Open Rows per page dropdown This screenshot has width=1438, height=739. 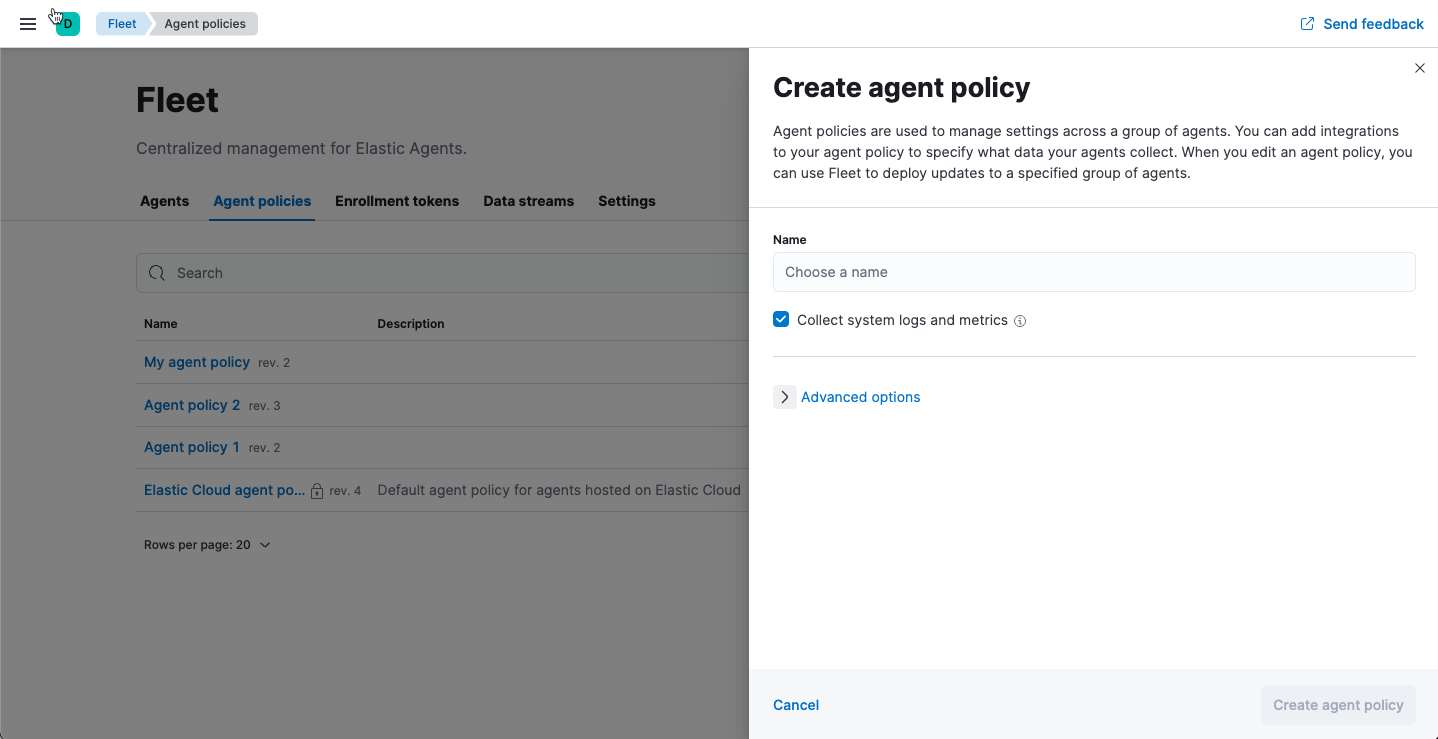207,545
